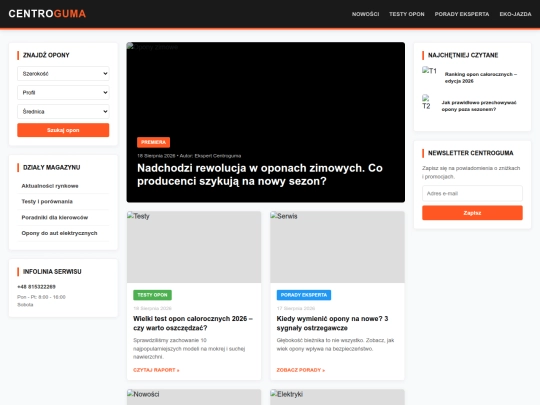Open Opony do aut elektrycznych link

point(59,233)
